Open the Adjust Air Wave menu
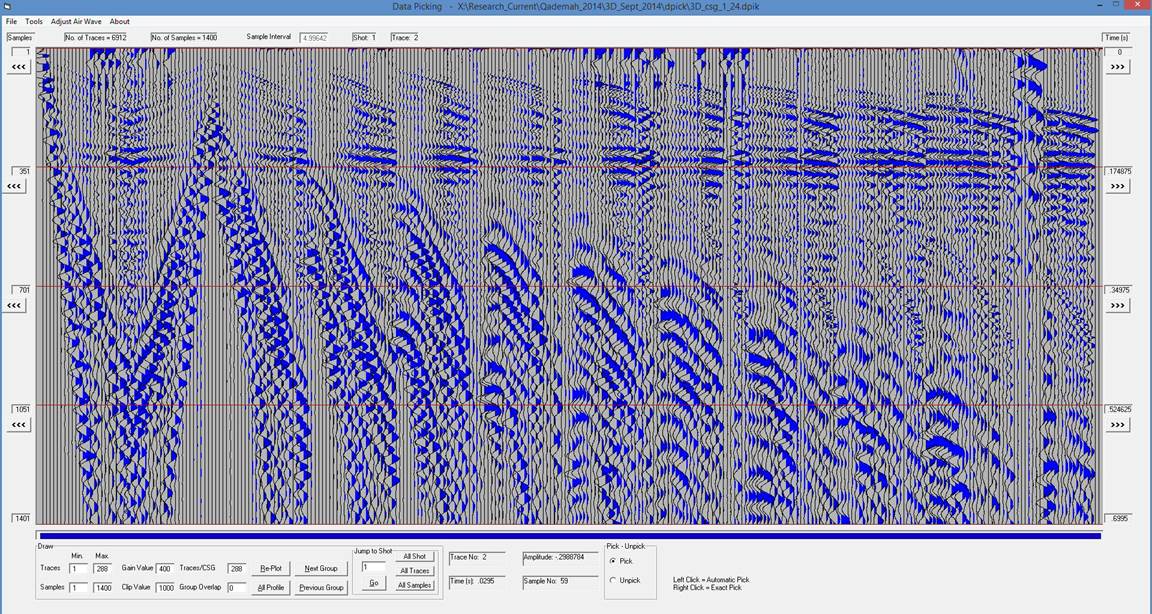The width and height of the screenshot is (1152, 614). click(76, 21)
